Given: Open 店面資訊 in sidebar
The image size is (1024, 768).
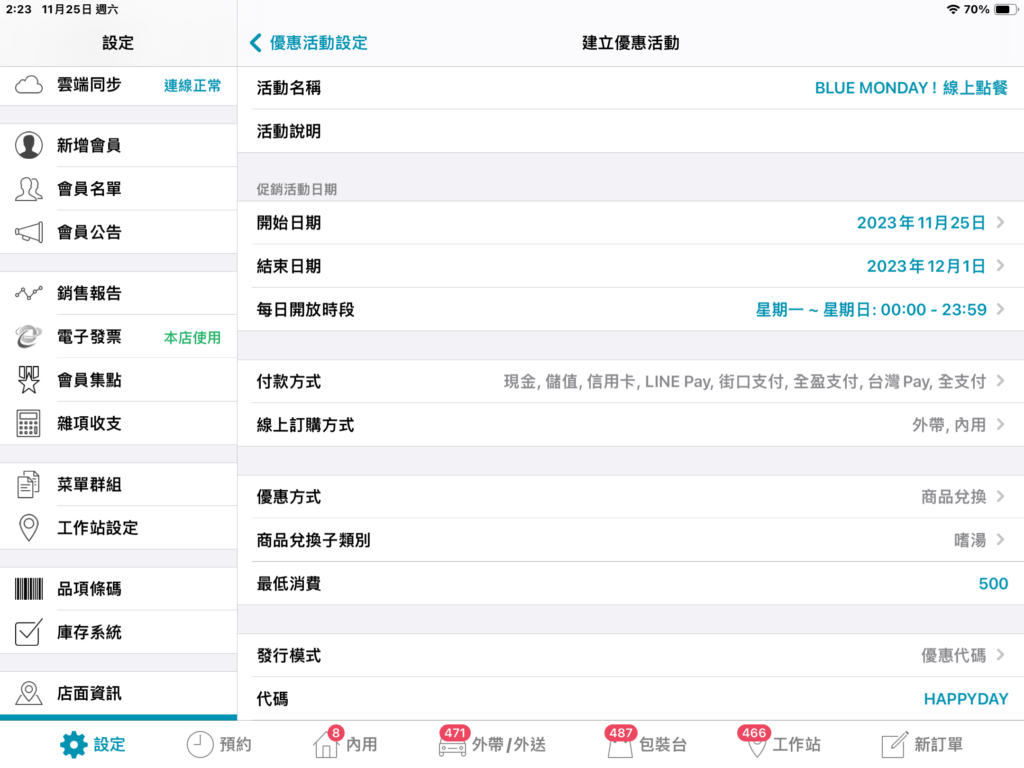Looking at the screenshot, I should 118,693.
